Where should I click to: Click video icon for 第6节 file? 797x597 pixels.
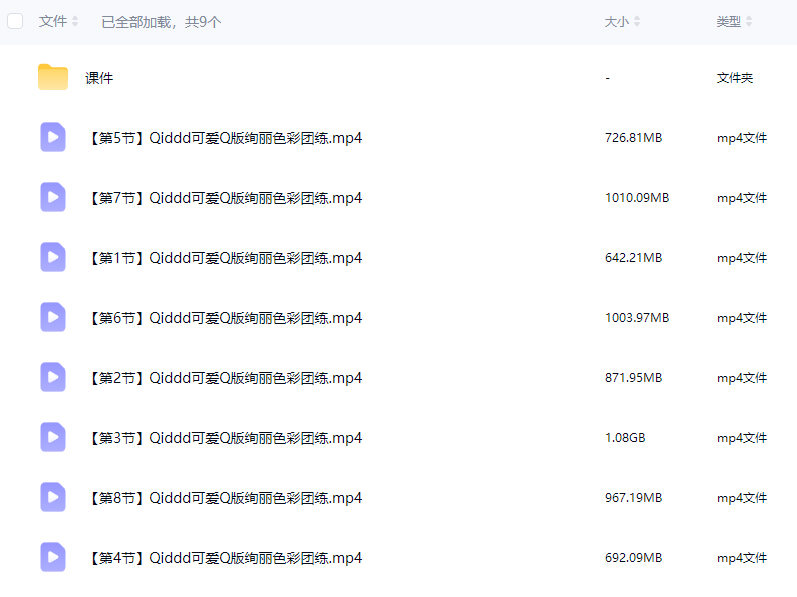click(x=53, y=317)
